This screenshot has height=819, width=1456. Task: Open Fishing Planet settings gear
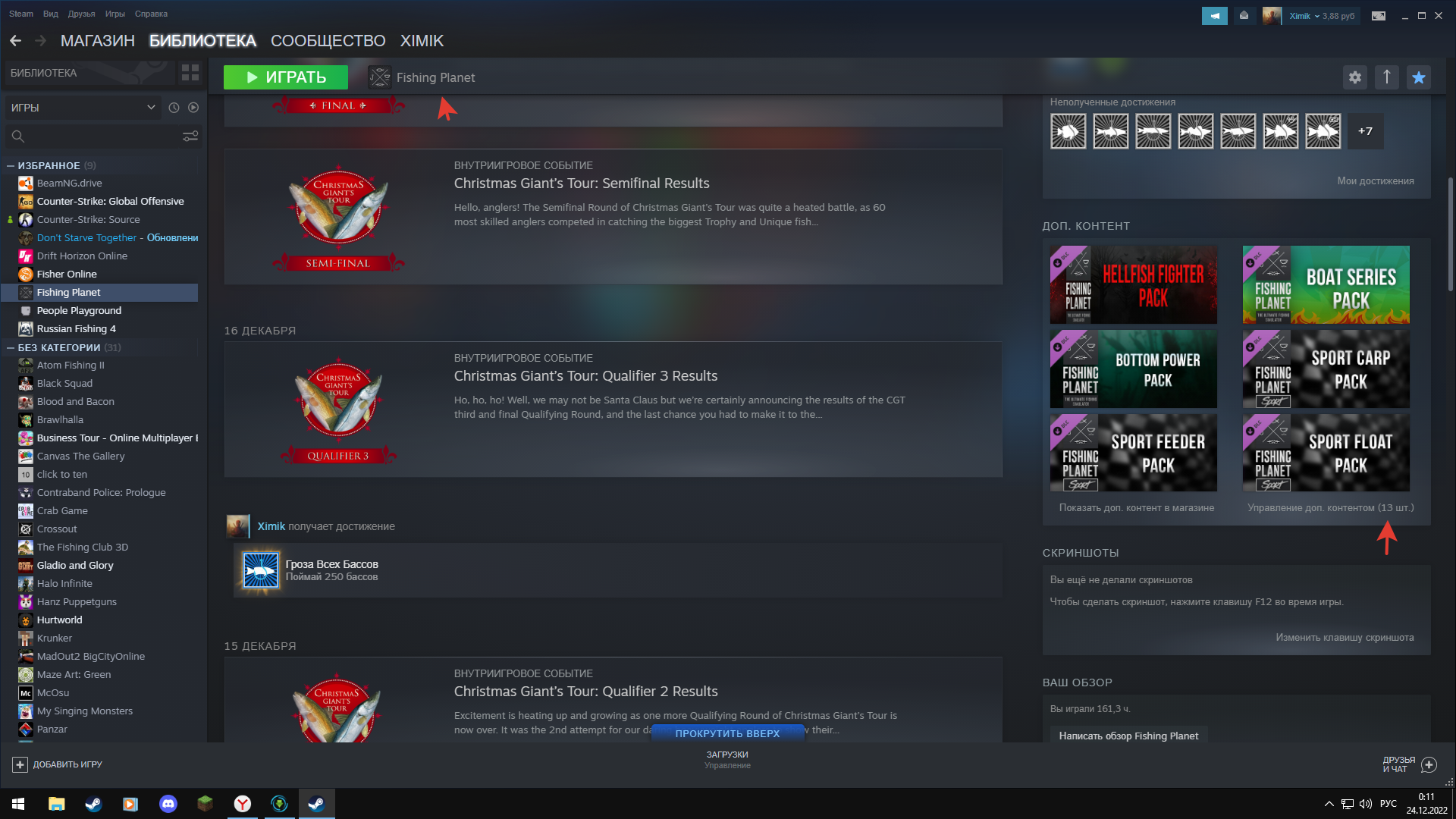[1355, 77]
